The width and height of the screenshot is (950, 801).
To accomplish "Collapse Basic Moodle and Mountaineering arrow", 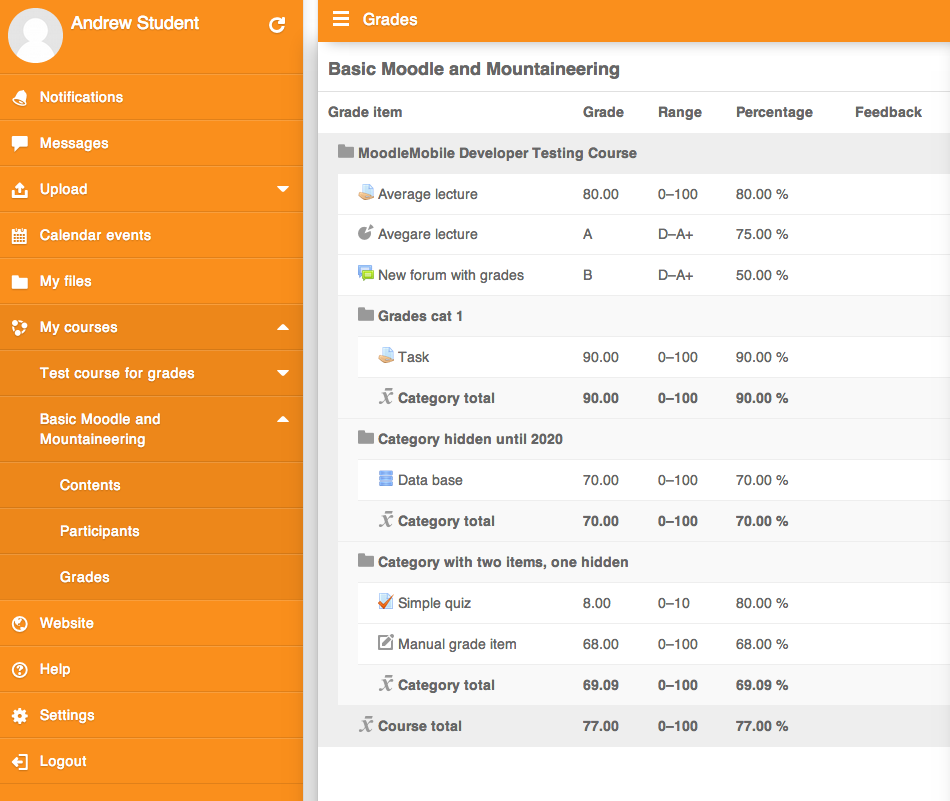I will click(x=283, y=419).
